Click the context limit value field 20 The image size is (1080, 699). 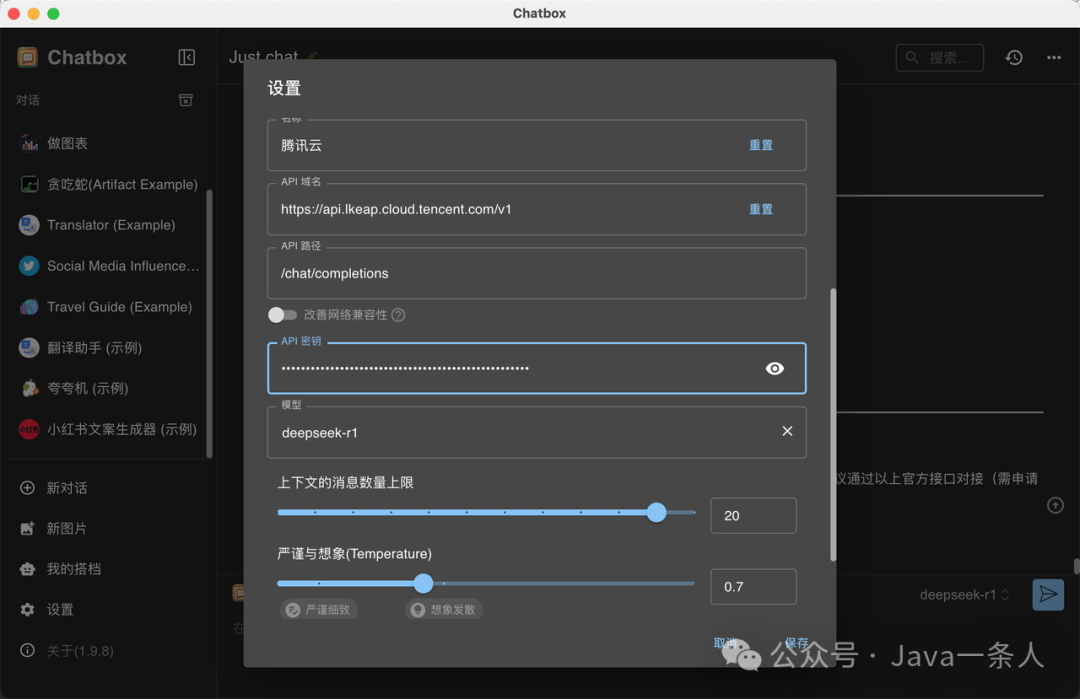point(754,516)
